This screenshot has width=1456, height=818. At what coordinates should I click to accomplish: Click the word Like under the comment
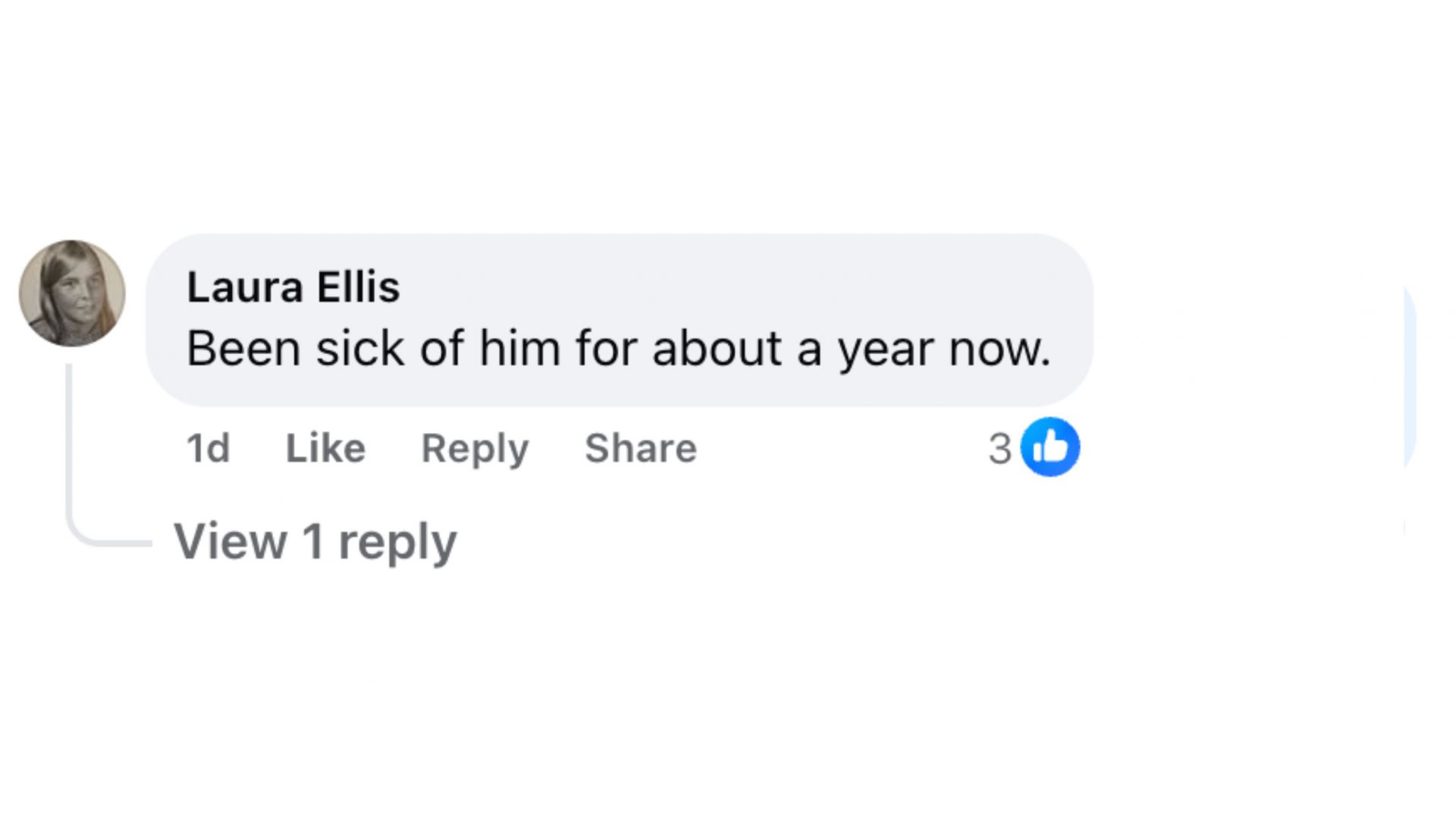325,448
